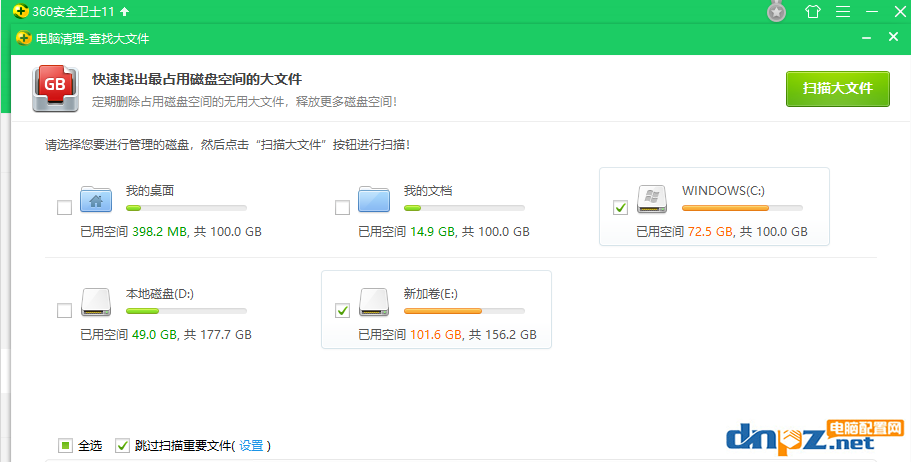Click the 我的桌面 usage bar
This screenshot has height=462, width=911.
point(186,207)
